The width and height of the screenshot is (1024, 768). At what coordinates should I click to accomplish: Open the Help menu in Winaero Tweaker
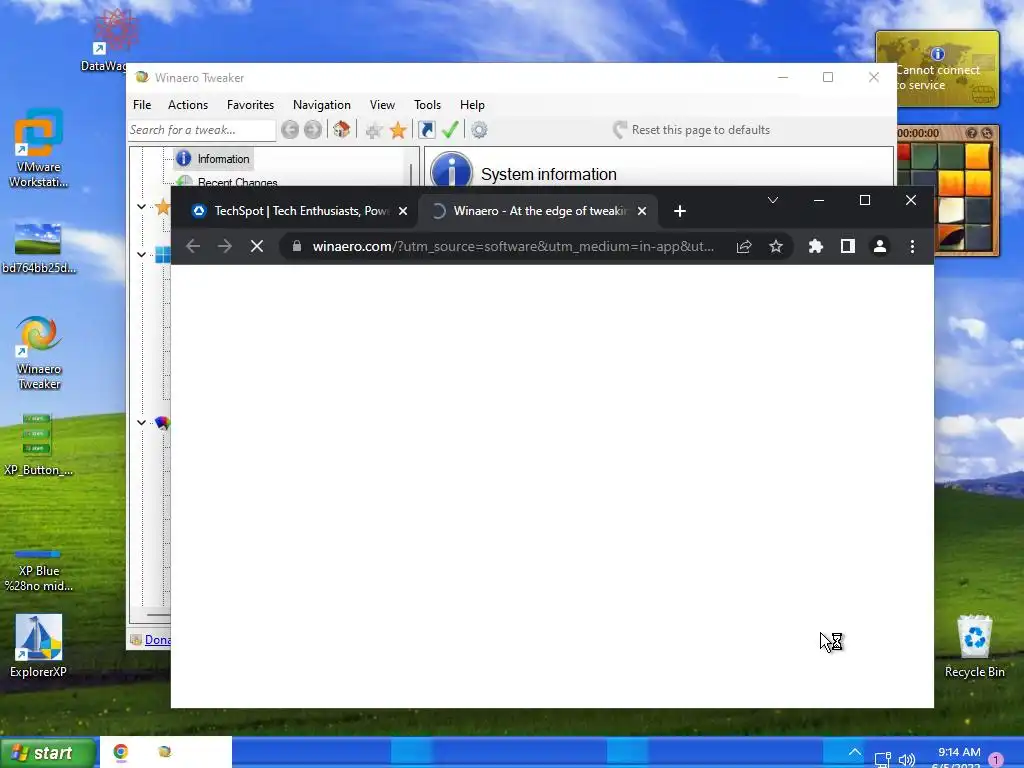pyautogui.click(x=472, y=104)
